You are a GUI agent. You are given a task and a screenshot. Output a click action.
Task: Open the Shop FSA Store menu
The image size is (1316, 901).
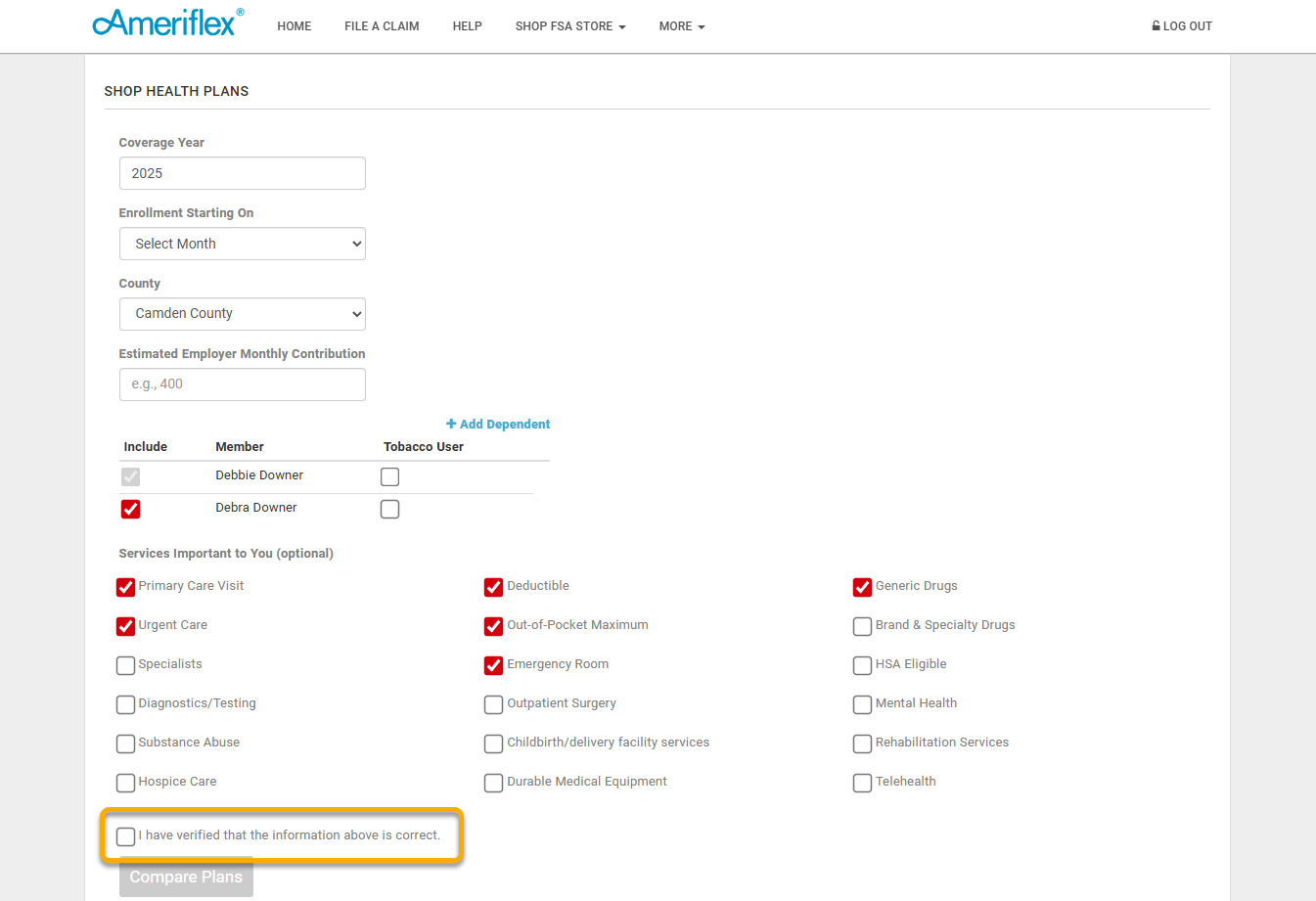(x=569, y=26)
